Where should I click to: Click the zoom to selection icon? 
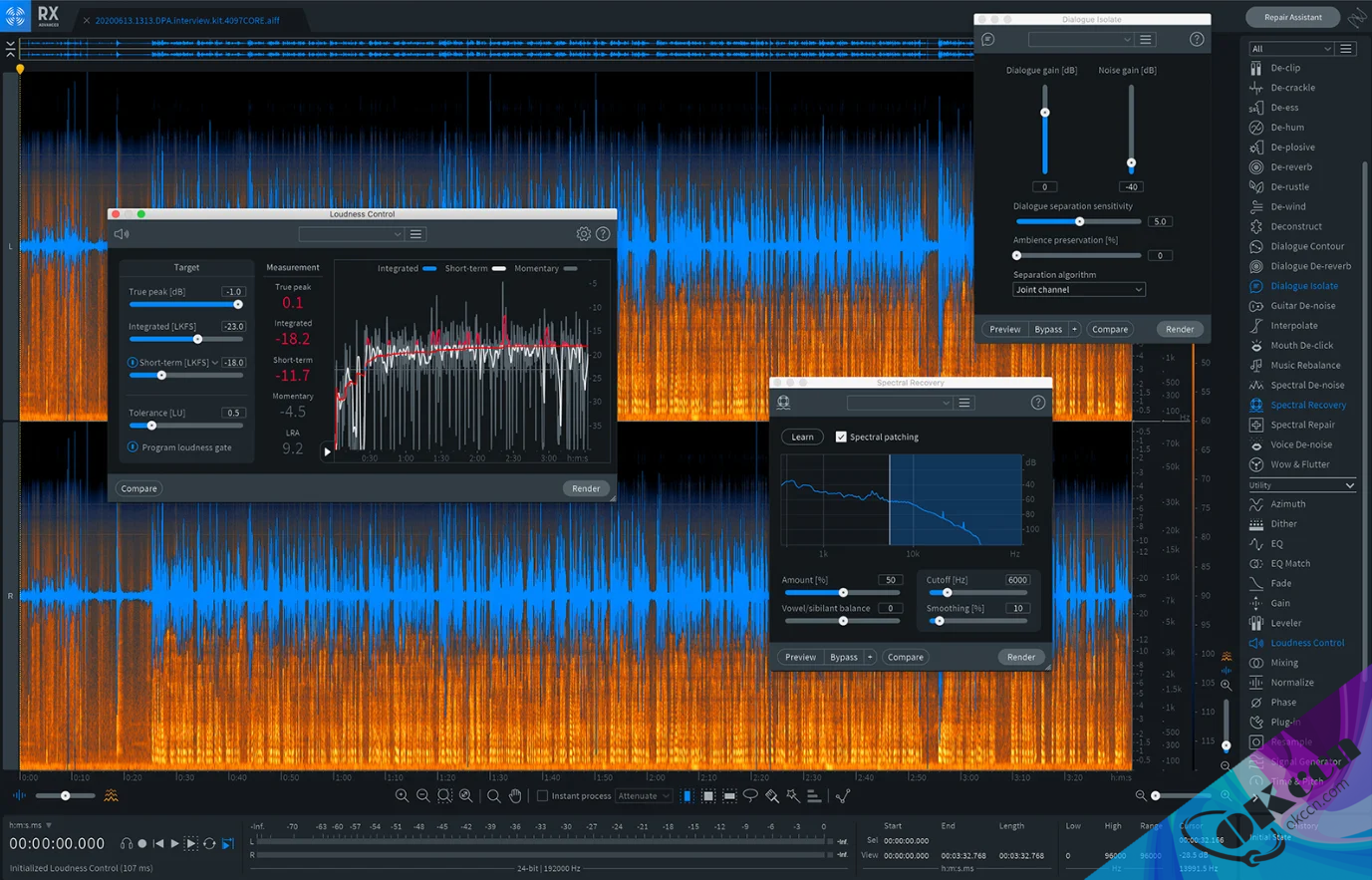pos(444,796)
